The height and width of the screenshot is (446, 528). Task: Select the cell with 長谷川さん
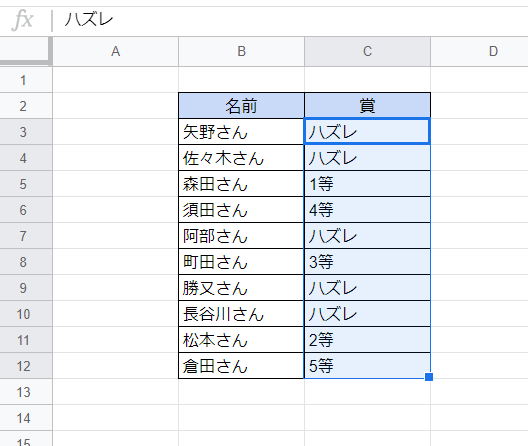[x=241, y=314]
